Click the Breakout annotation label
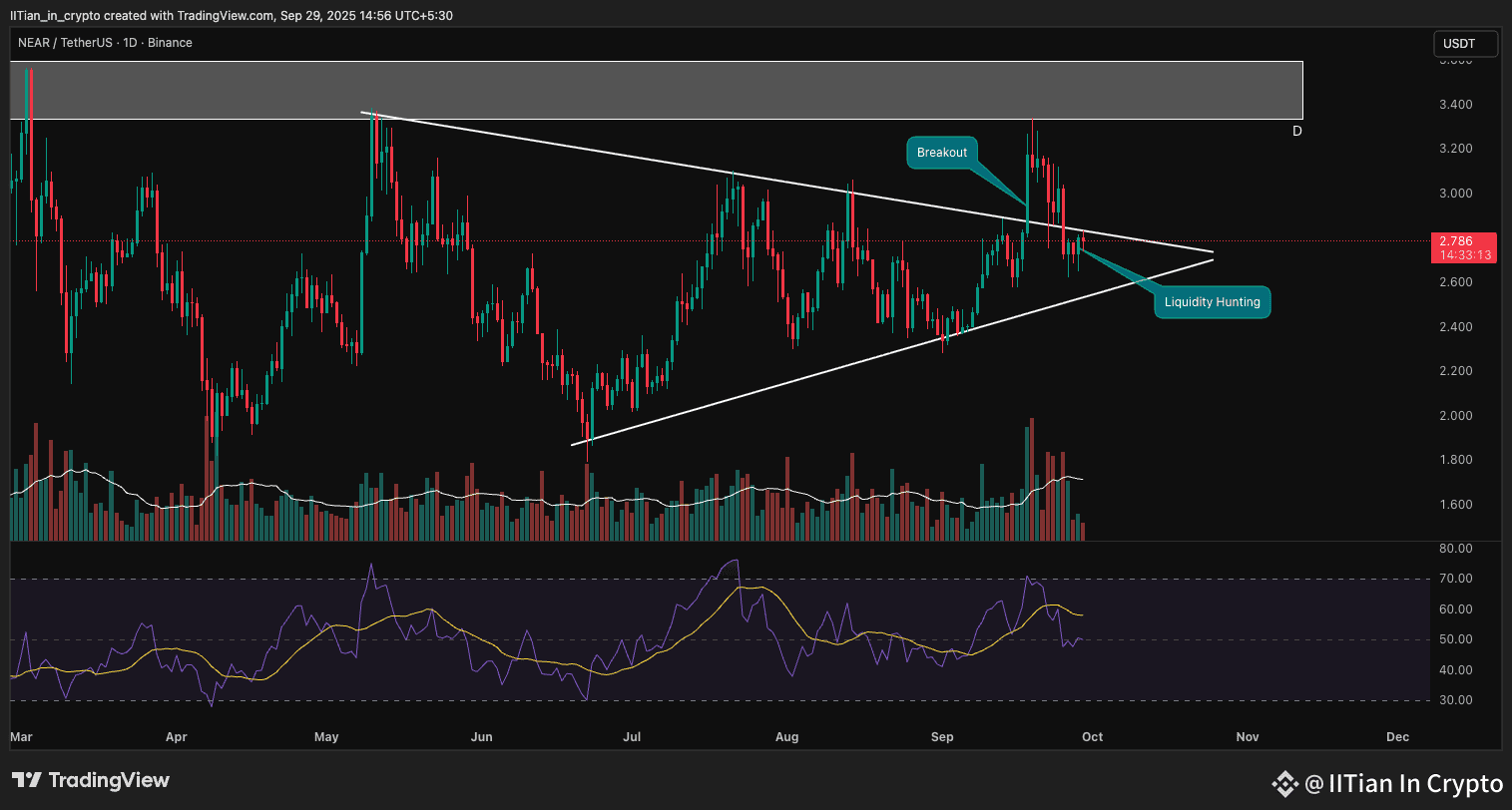Viewport: 1512px width, 810px height. pyautogui.click(x=942, y=153)
